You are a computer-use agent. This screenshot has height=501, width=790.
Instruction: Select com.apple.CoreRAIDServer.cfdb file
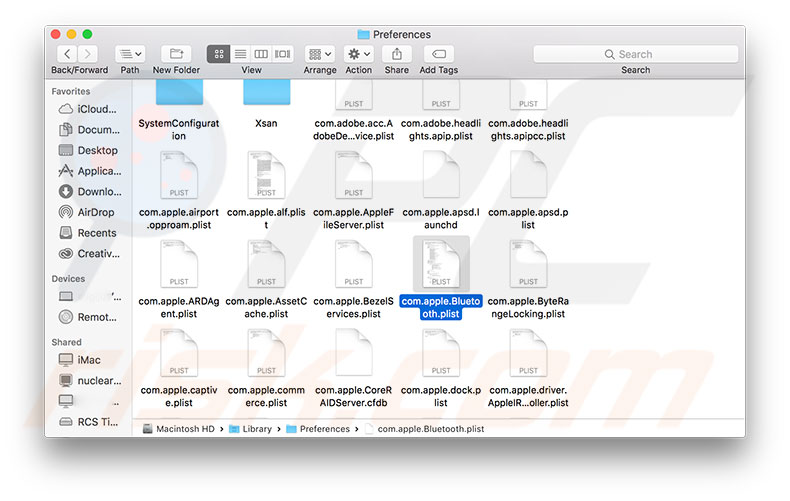tap(354, 368)
